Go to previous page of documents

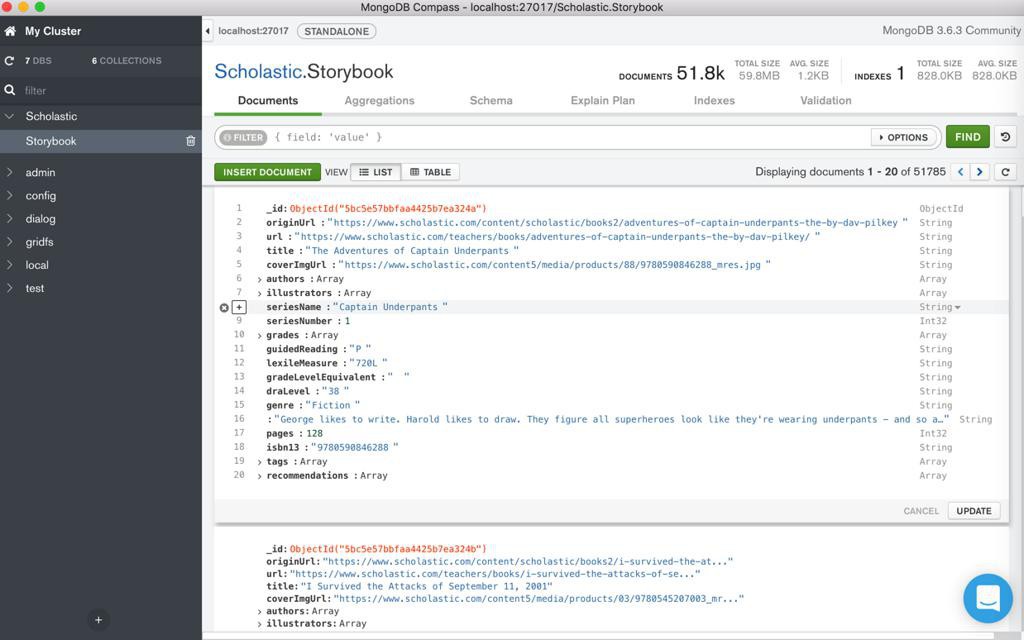click(961, 172)
